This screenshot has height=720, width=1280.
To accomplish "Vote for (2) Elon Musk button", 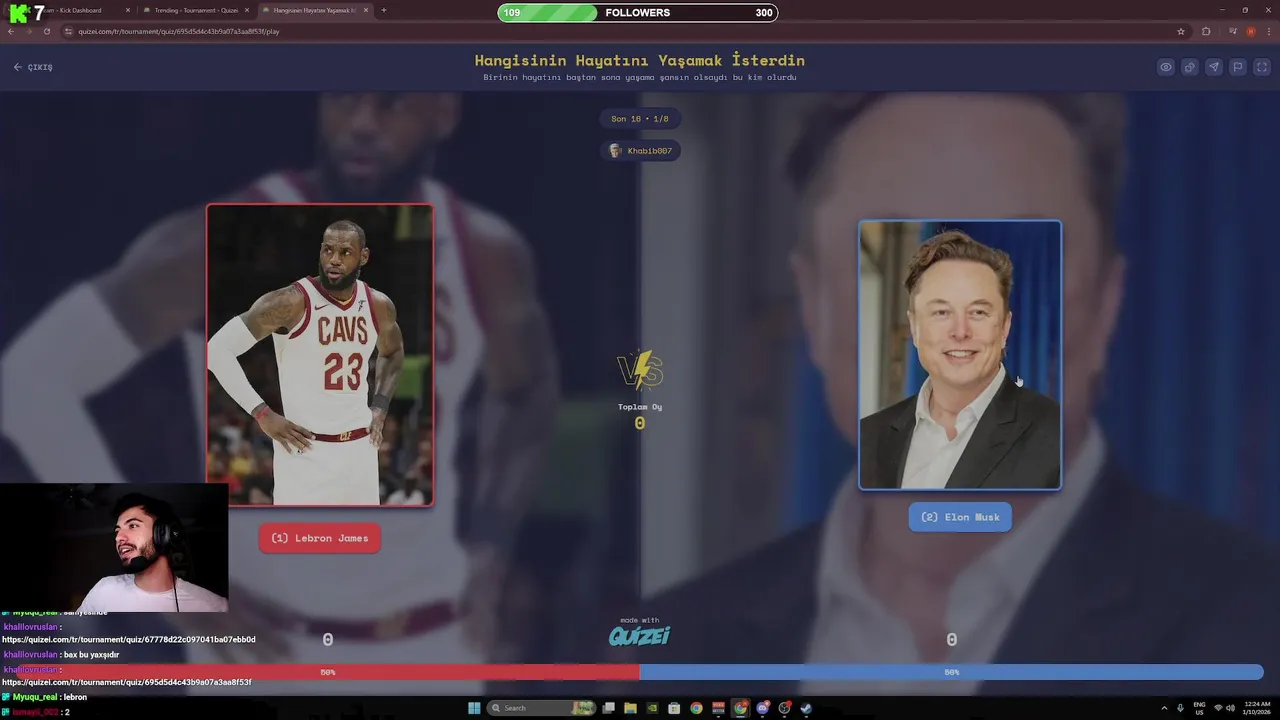I will (960, 517).
